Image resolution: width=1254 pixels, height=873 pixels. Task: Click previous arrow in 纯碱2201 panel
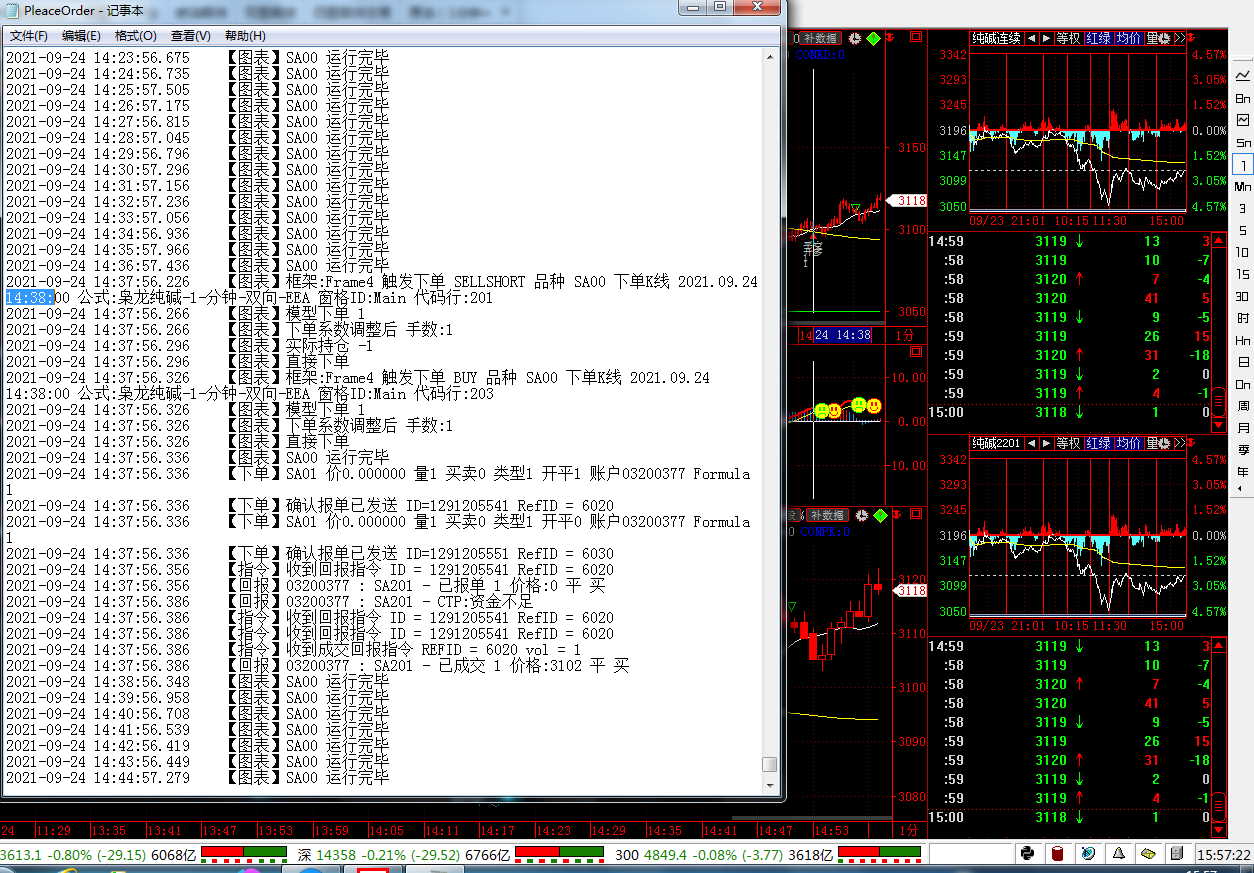[1031, 443]
